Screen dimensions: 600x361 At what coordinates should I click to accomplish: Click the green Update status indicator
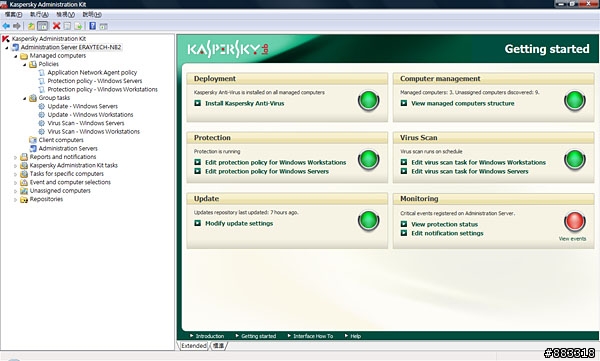pos(368,221)
